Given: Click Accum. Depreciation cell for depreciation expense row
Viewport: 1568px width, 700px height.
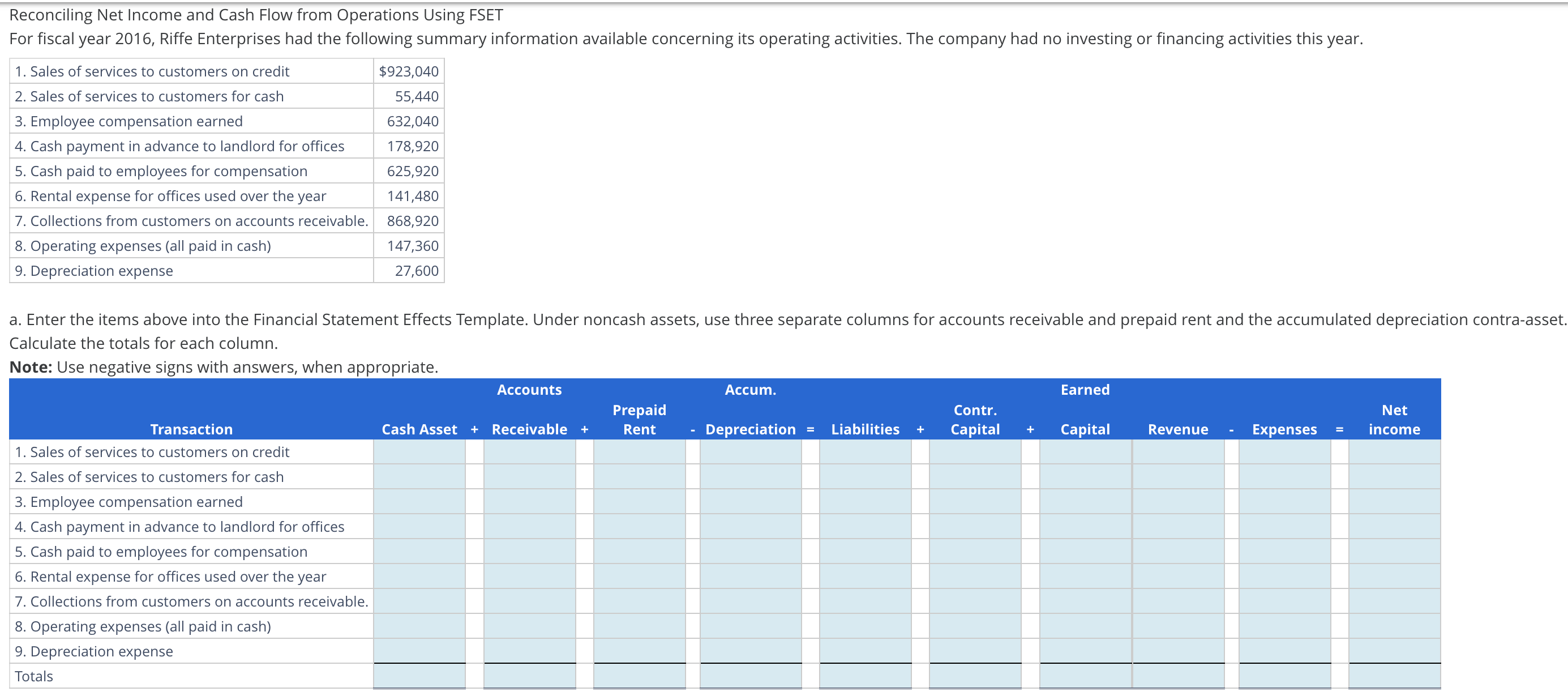Looking at the screenshot, I should tap(750, 651).
